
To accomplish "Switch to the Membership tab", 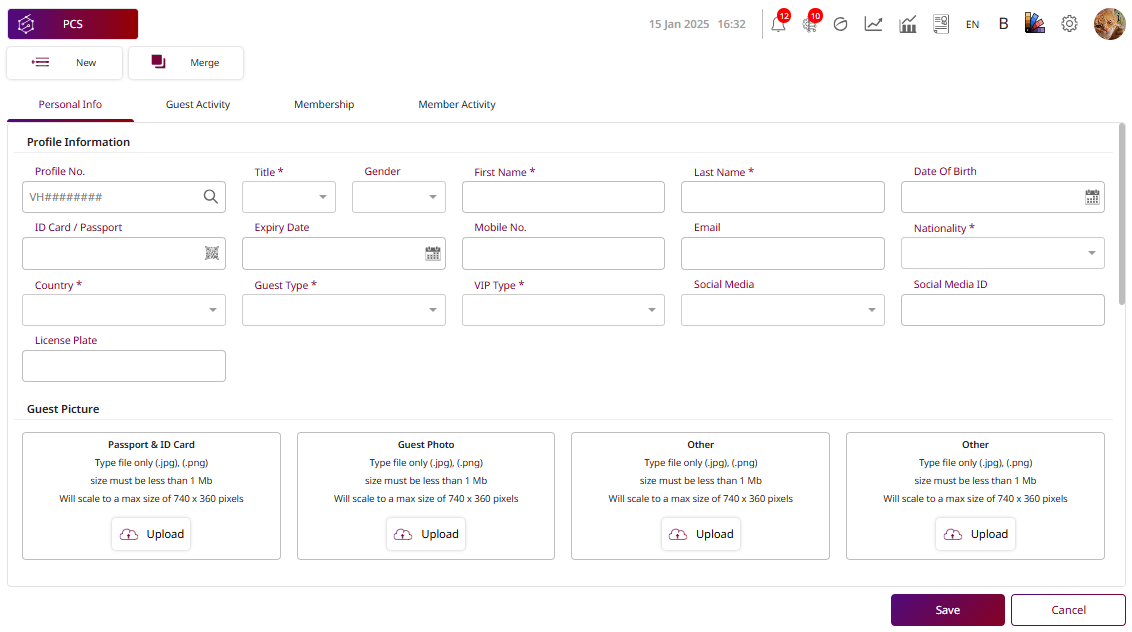I will (324, 105).
